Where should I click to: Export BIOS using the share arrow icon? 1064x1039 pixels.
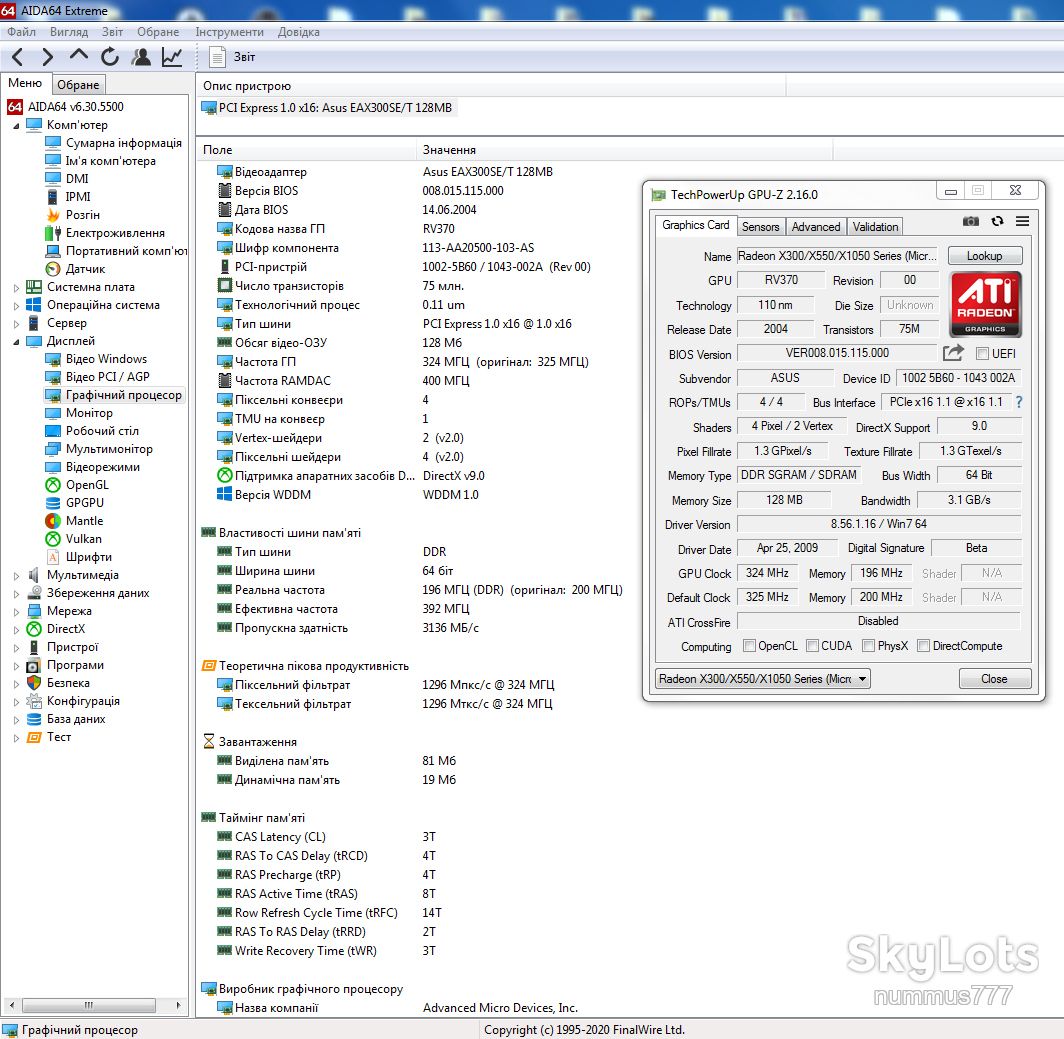coord(953,353)
